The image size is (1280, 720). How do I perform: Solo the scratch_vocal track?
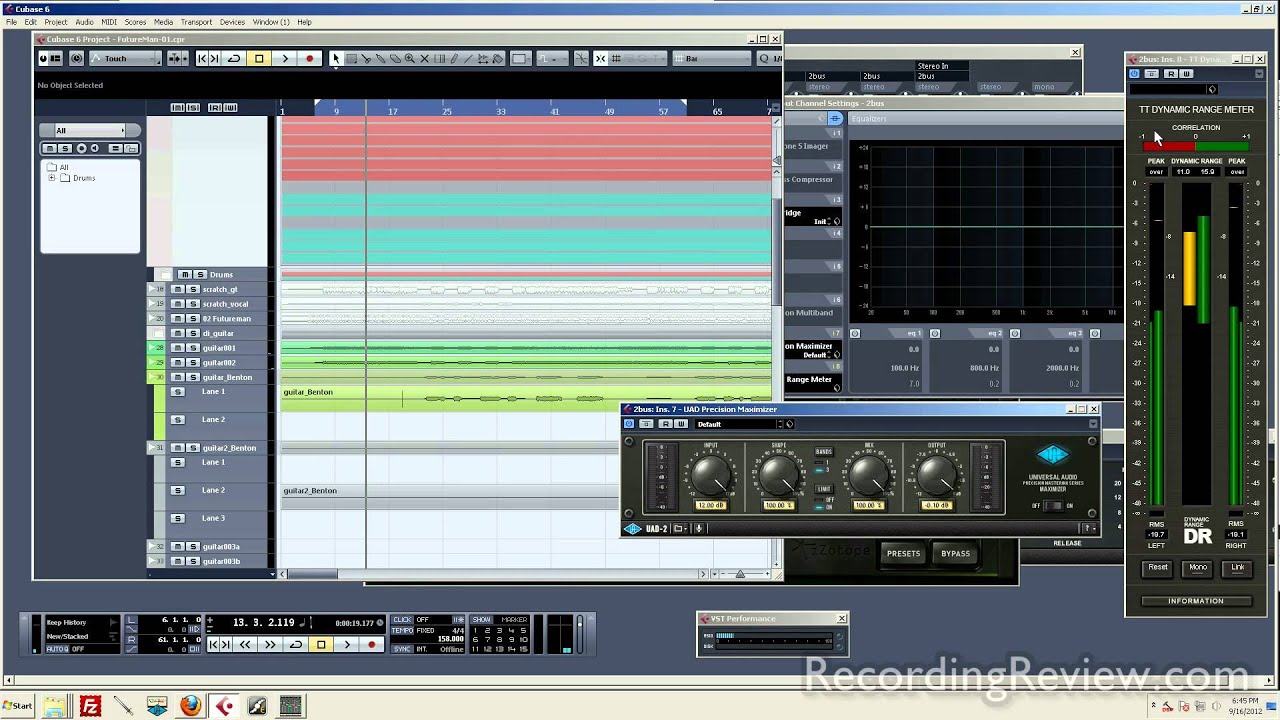[x=192, y=304]
